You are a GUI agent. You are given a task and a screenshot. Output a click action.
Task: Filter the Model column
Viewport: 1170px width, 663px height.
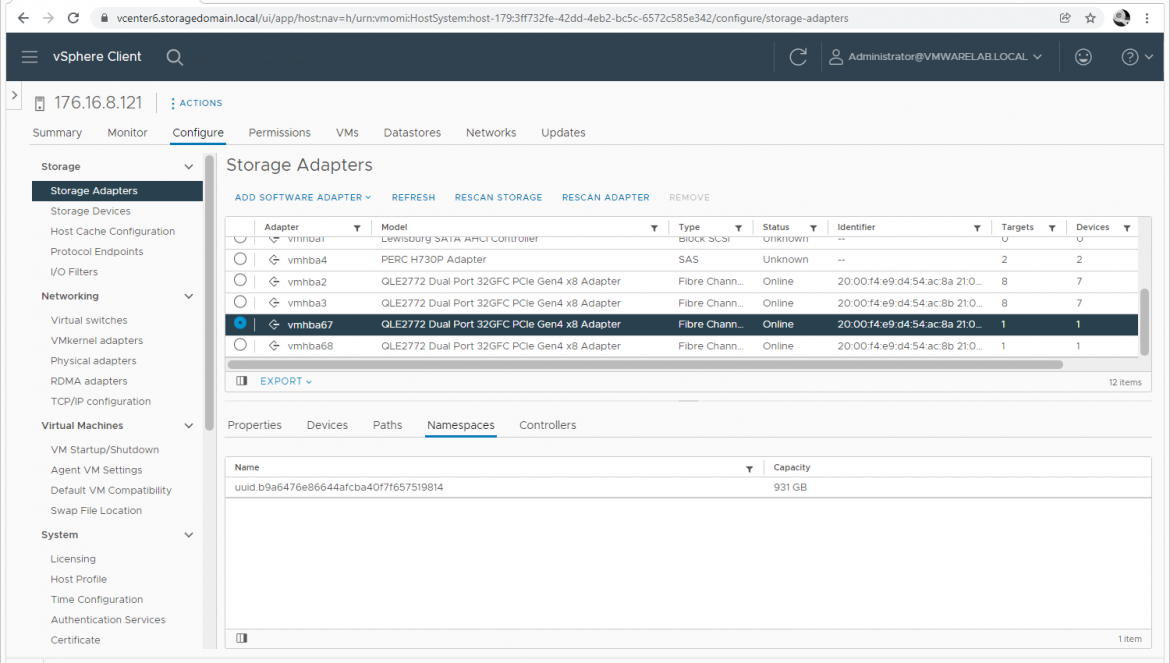[x=654, y=228]
